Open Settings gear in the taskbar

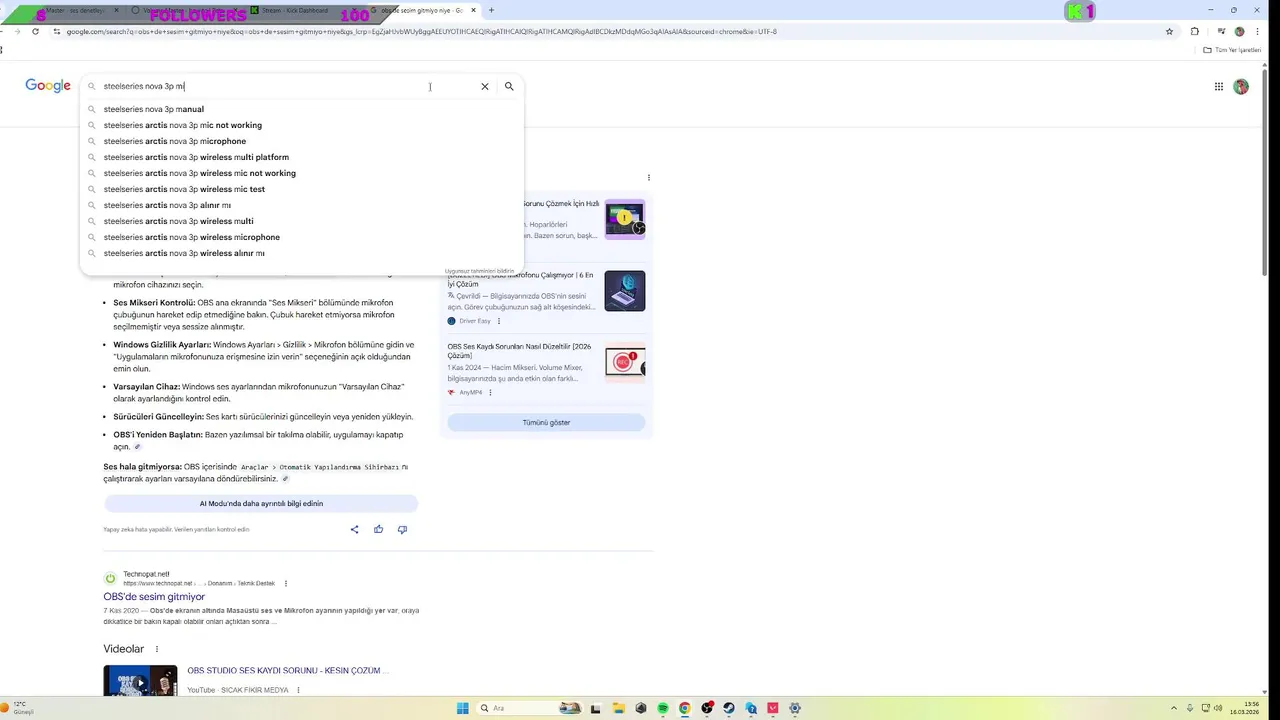(795, 708)
